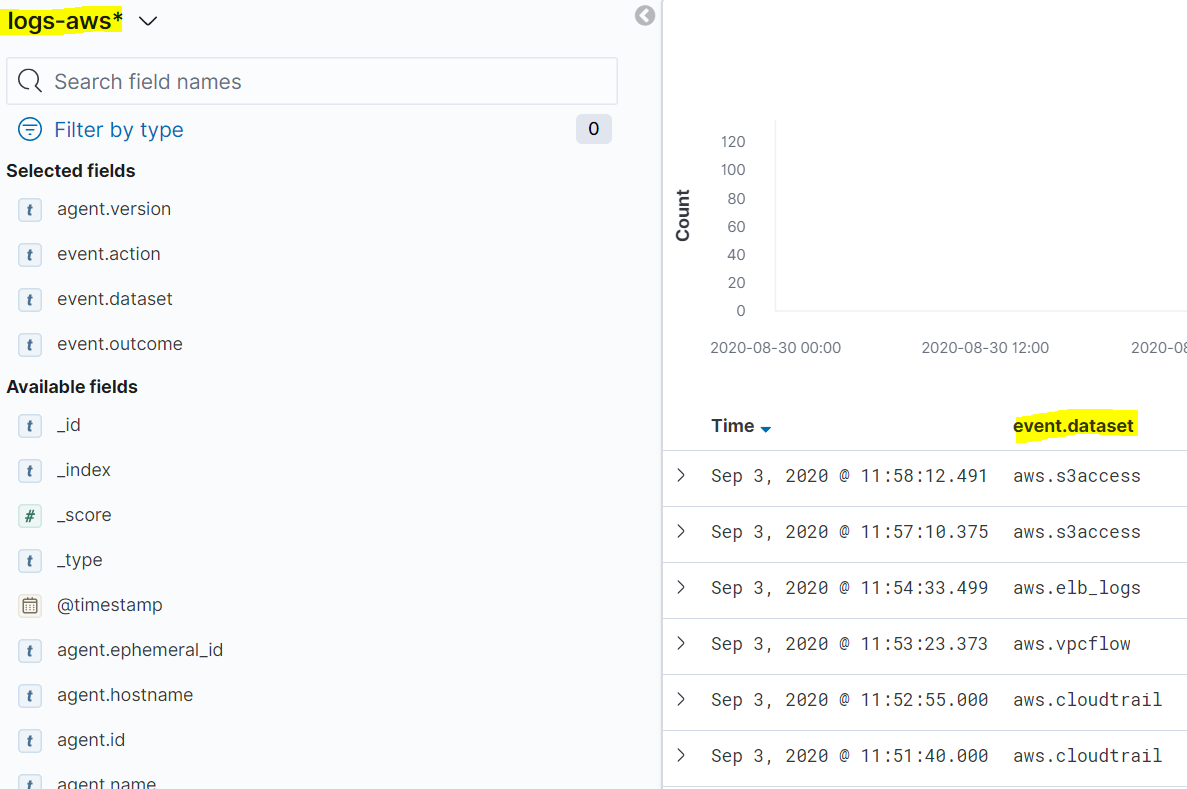Click timestamp Sep 3, 2020 @ 11:53:23.373
This screenshot has height=789, width=1187.
[x=849, y=644]
